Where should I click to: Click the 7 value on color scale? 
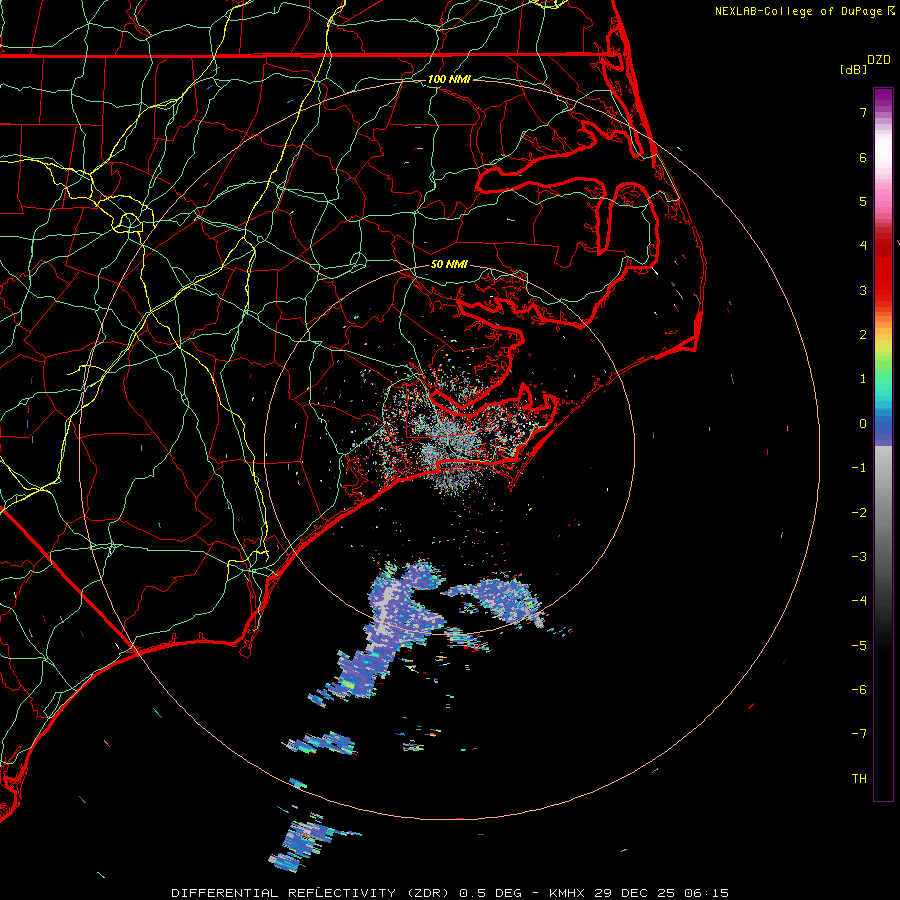[x=863, y=112]
